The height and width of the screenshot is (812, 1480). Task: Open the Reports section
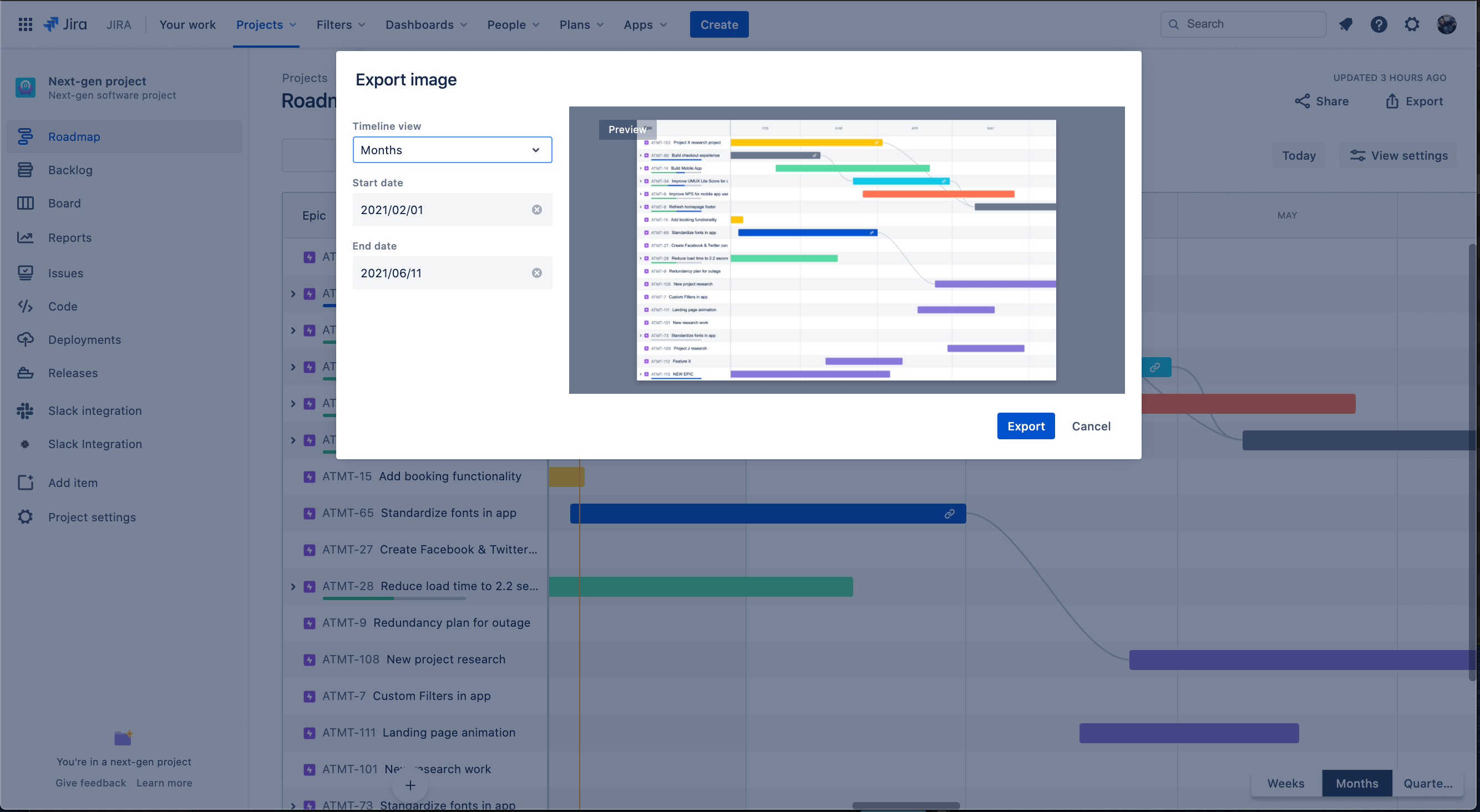[x=69, y=237]
